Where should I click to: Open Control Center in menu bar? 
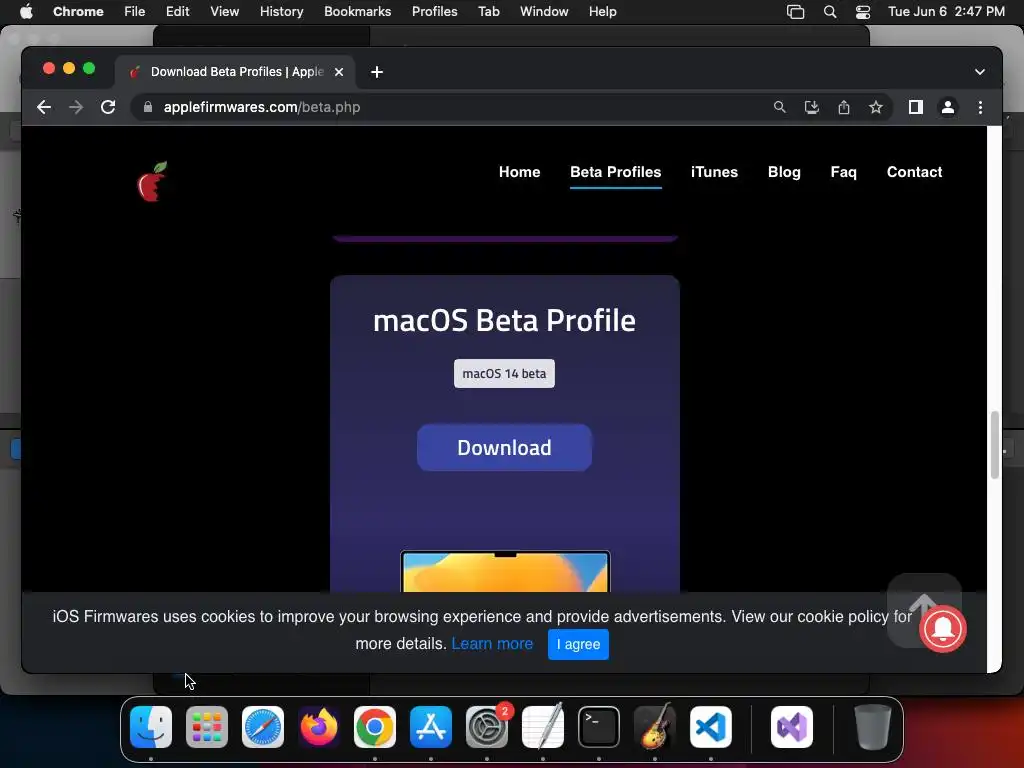coord(863,12)
